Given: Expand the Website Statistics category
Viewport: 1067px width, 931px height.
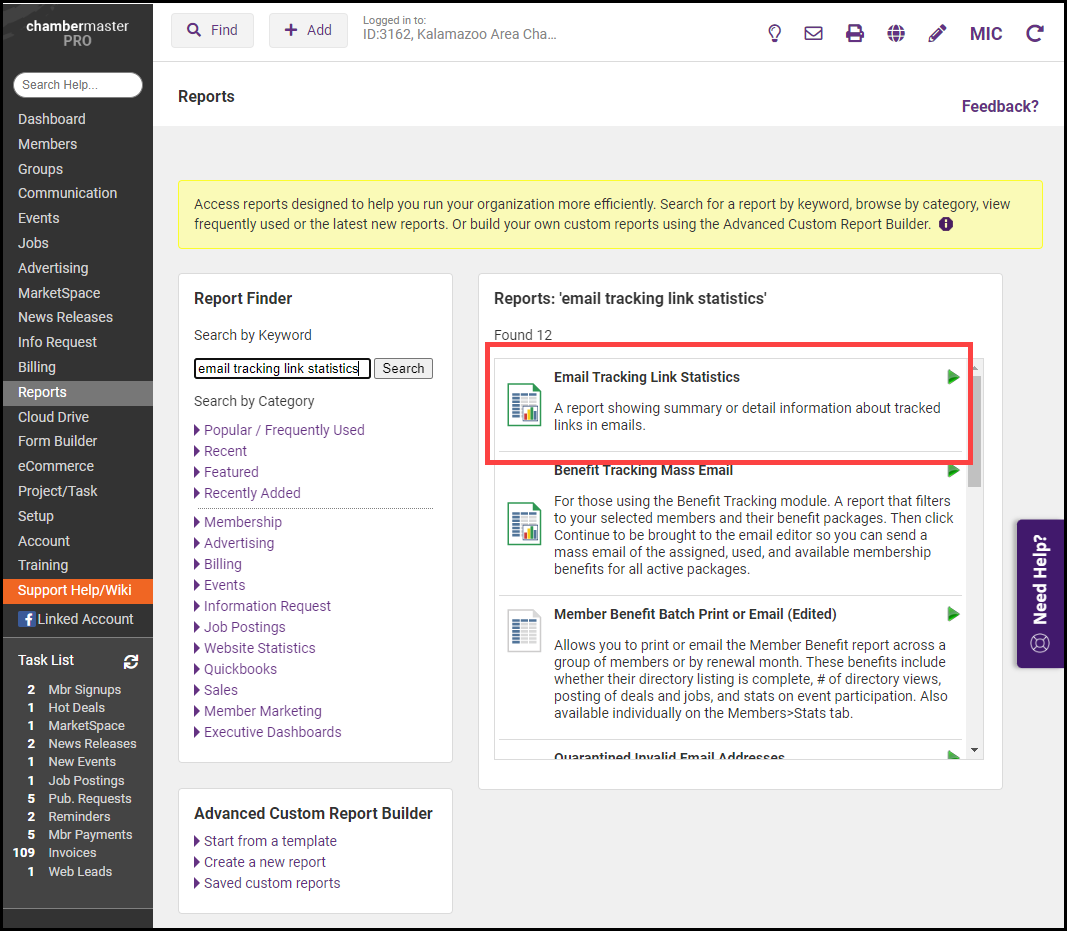Looking at the screenshot, I should (x=259, y=648).
